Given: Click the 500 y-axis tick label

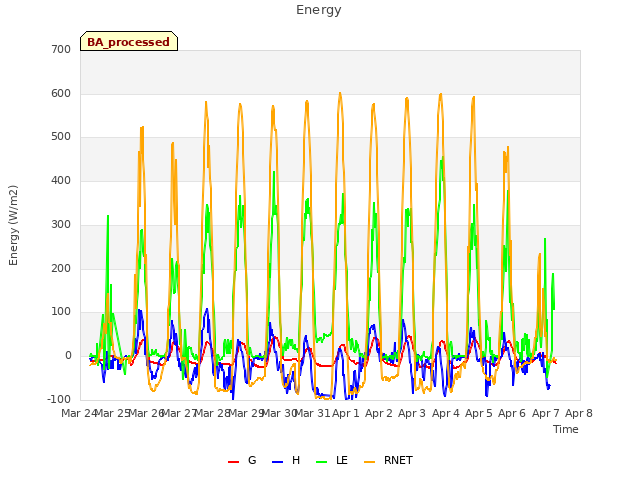Looking at the screenshot, I should 61,137.
